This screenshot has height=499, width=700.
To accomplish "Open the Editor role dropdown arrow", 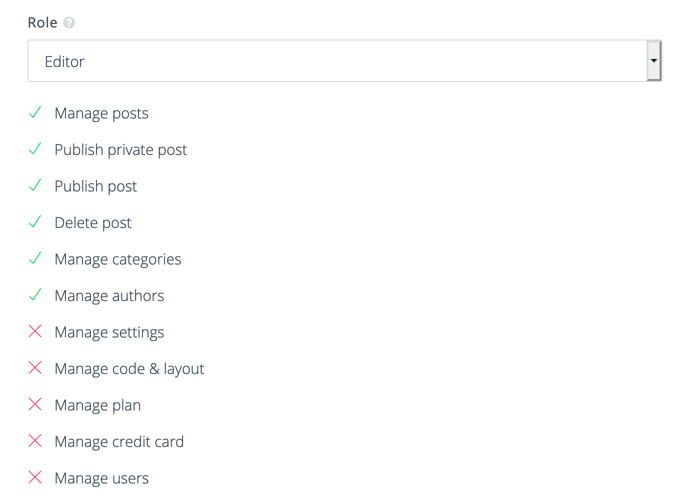I will (x=654, y=61).
